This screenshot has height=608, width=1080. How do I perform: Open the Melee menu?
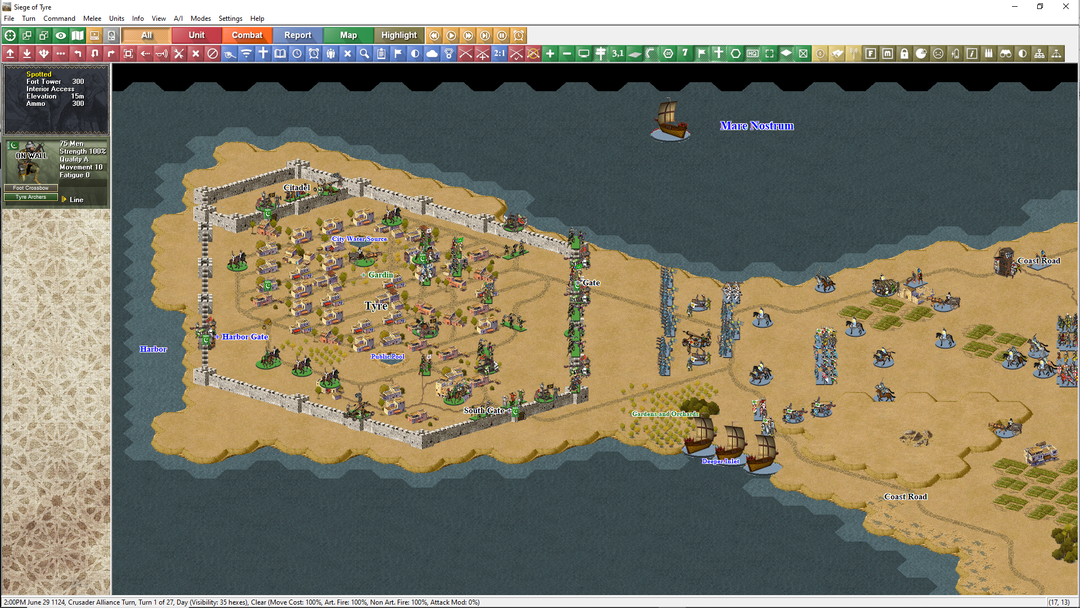coord(92,19)
